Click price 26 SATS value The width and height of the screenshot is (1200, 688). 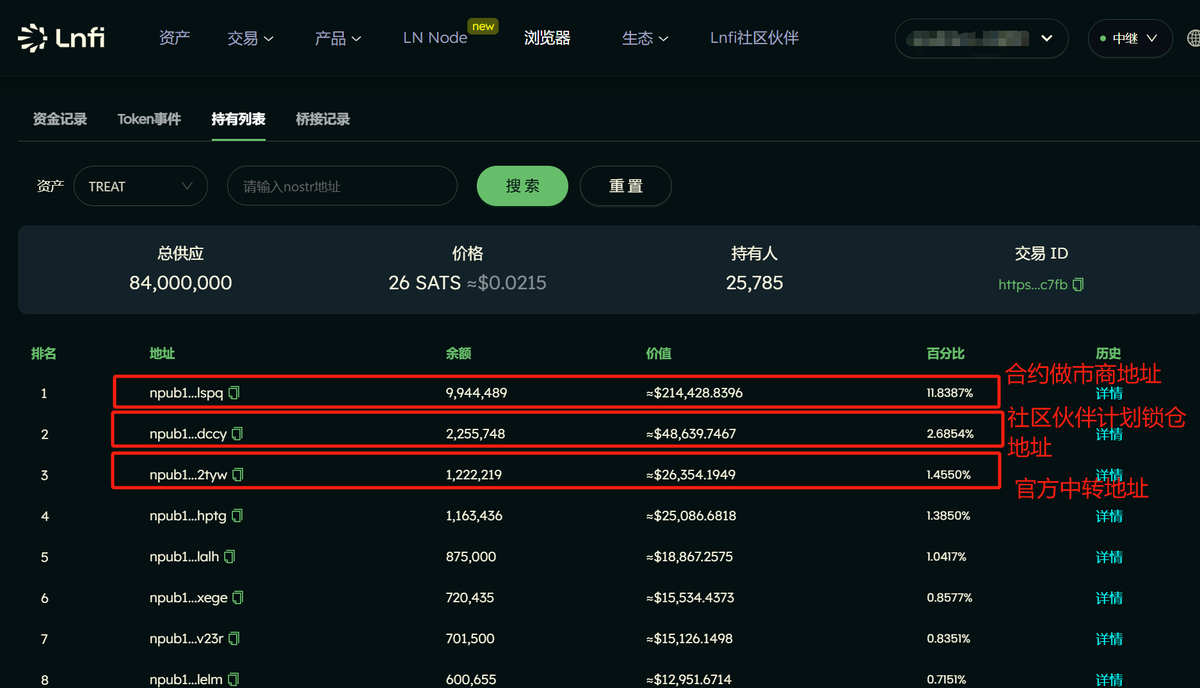pos(425,283)
